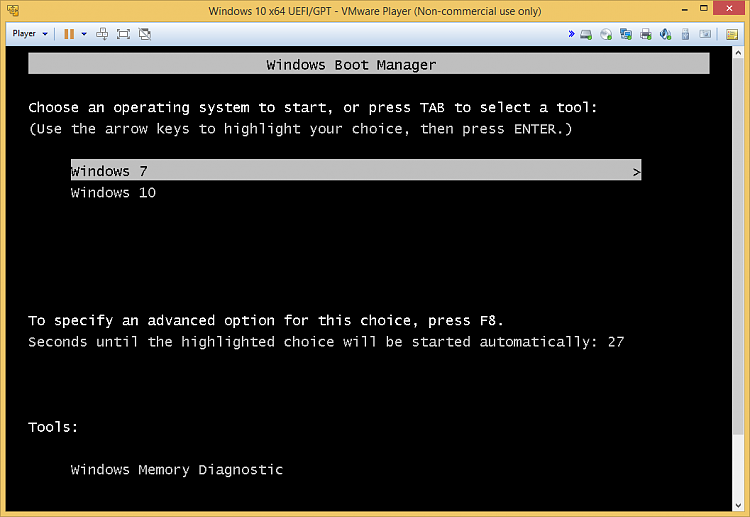Screen dimensions: 750x517
Task: Click the Windows Boot Manager header bar
Action: point(369,64)
